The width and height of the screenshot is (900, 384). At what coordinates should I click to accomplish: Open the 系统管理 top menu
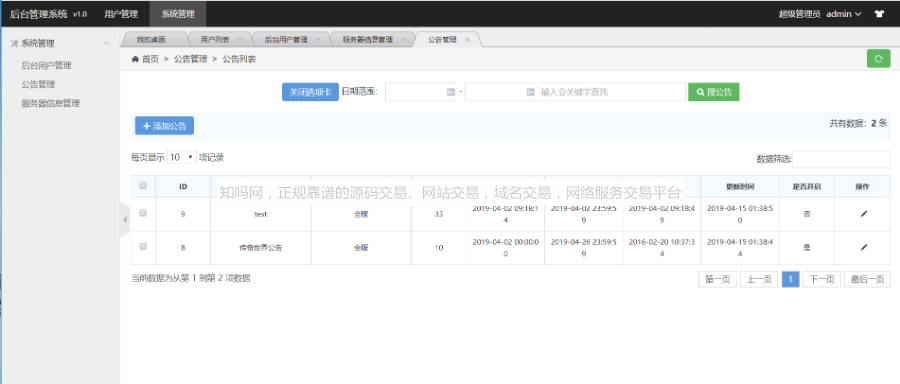[177, 14]
